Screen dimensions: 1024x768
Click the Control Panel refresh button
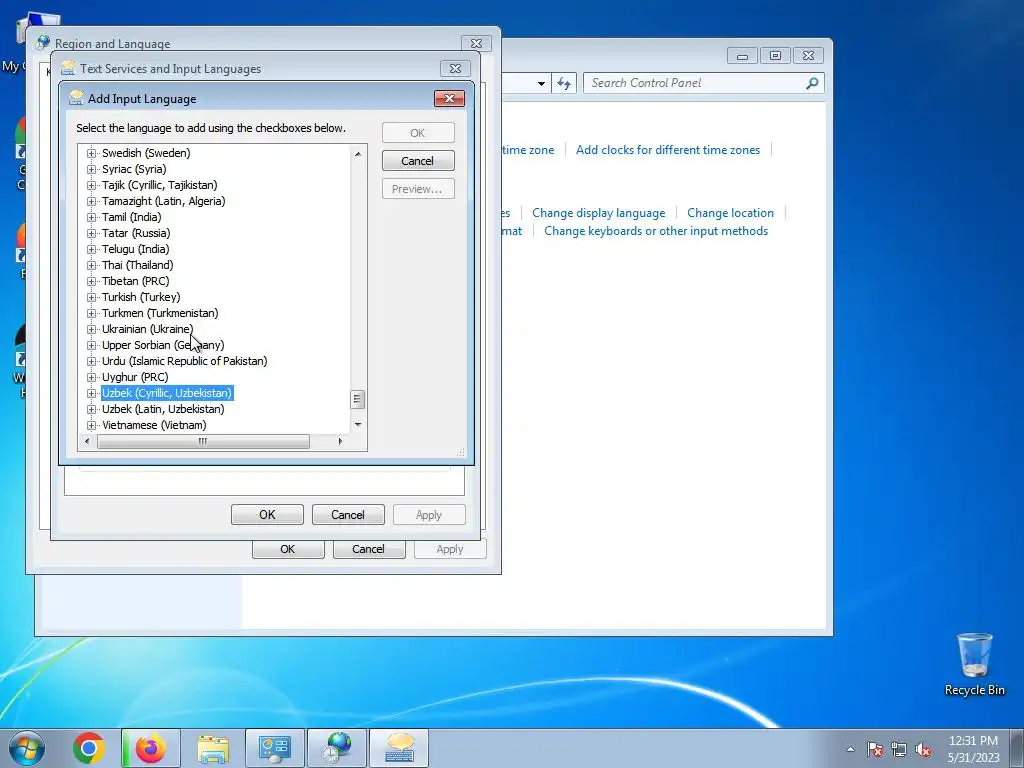pyautogui.click(x=564, y=83)
